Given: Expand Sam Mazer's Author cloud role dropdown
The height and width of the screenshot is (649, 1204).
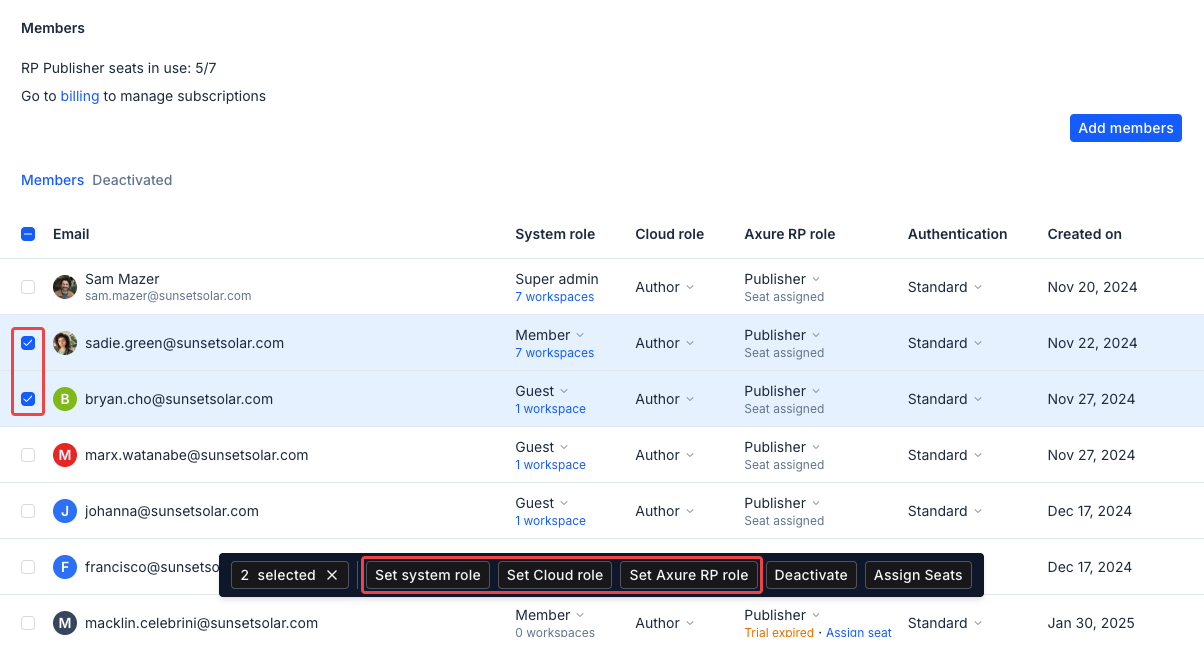Looking at the screenshot, I should click(x=664, y=287).
